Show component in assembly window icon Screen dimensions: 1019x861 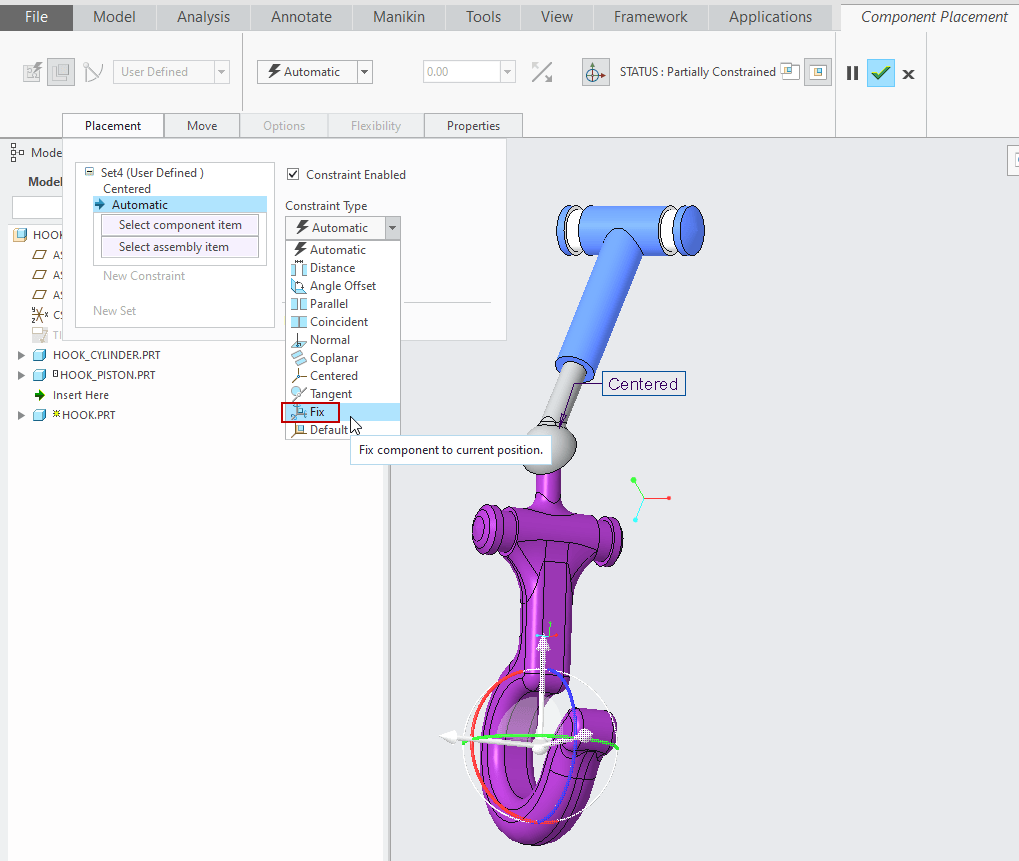pyautogui.click(x=818, y=72)
